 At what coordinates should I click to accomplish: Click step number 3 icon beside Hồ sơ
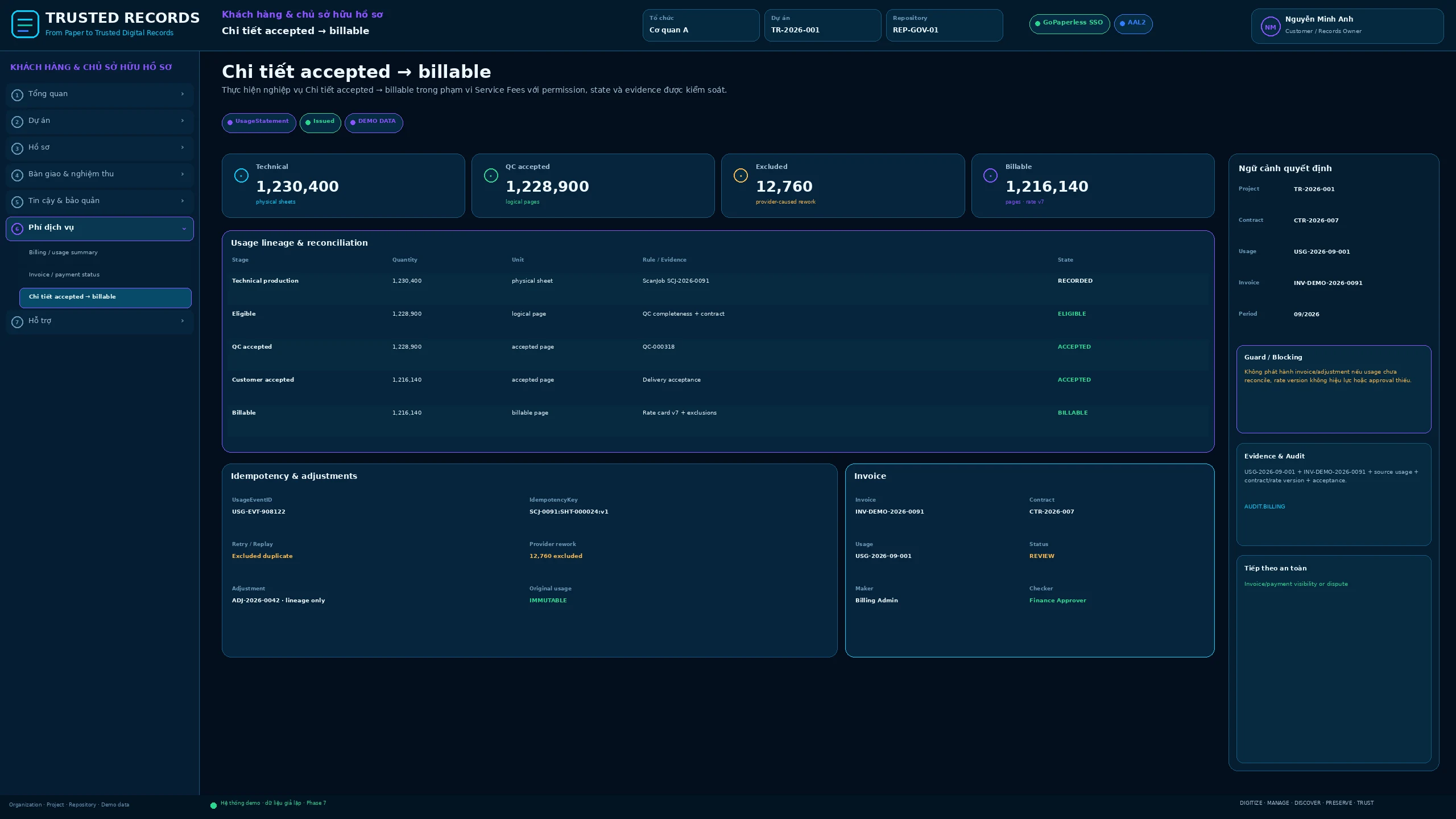17,148
